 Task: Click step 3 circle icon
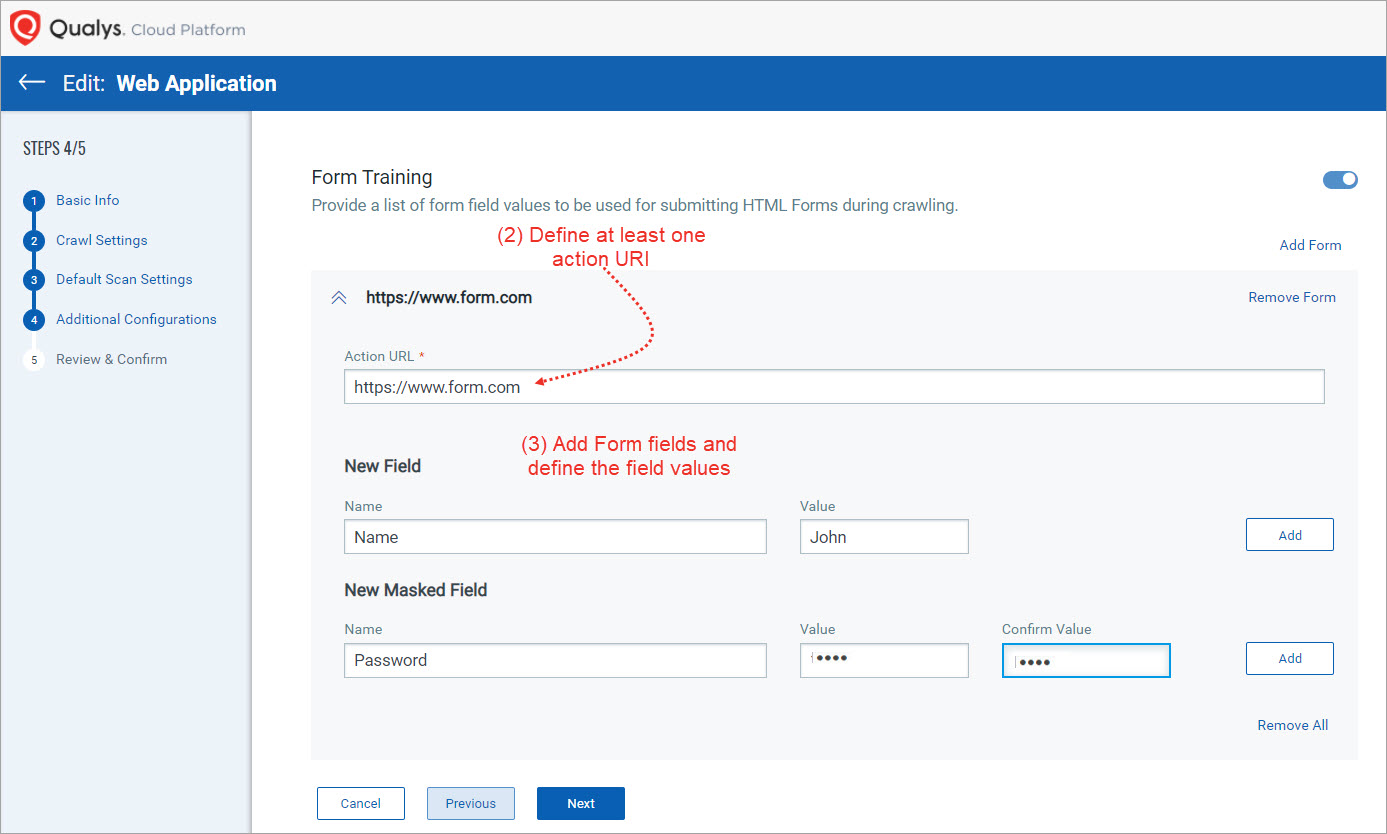pyautogui.click(x=34, y=280)
